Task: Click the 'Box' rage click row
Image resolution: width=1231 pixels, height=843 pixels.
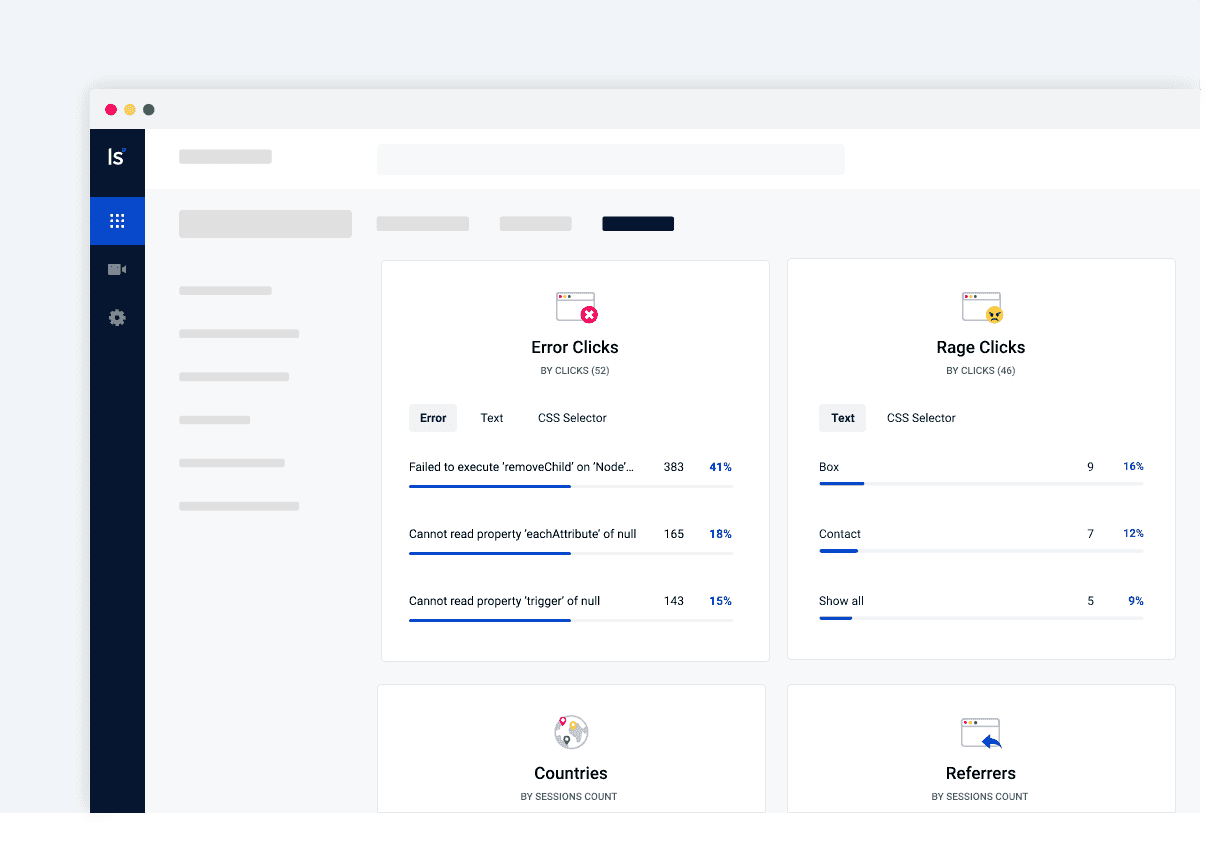Action: [981, 474]
